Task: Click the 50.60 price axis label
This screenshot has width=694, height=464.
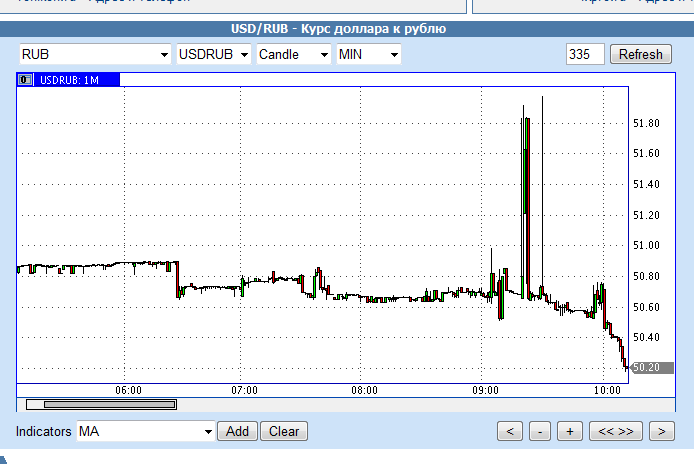Action: [646, 307]
